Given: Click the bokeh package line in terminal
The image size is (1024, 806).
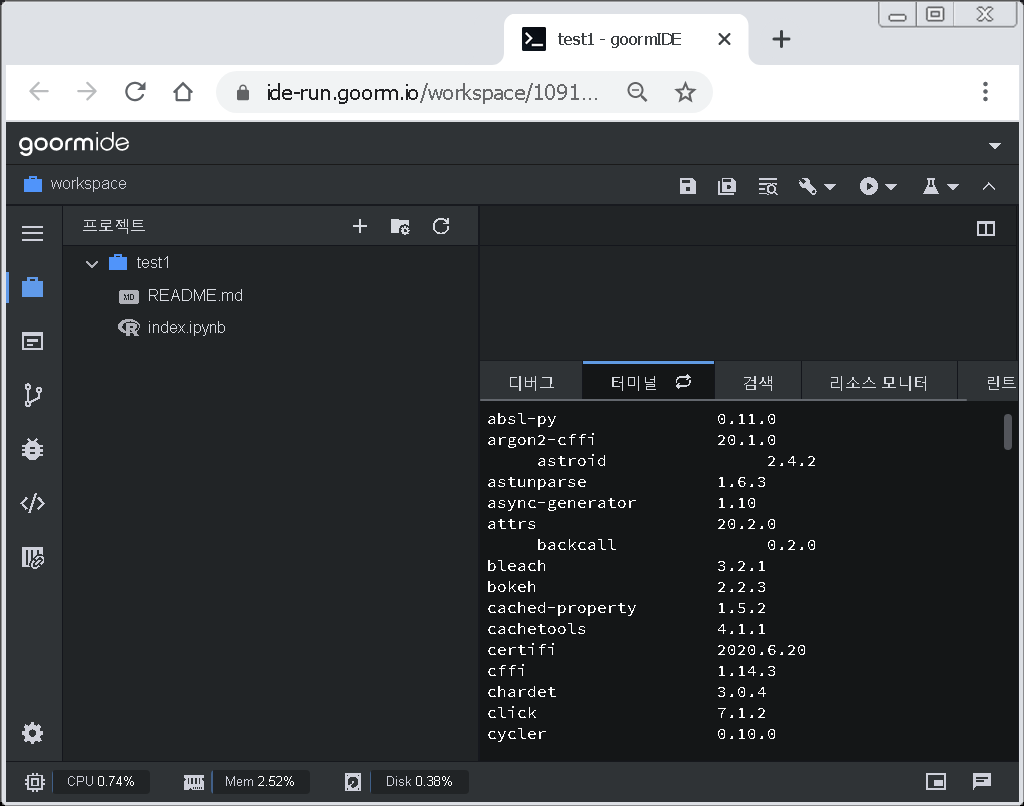Looking at the screenshot, I should 626,587.
